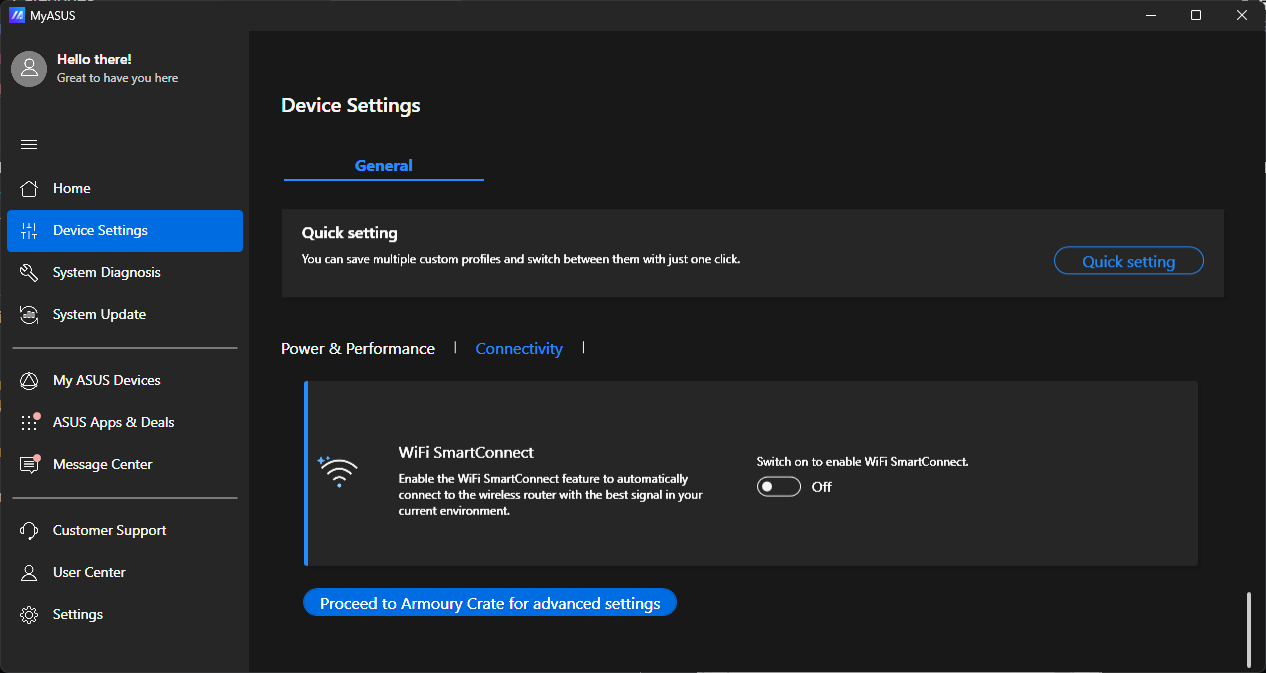Open ASUS Apps & Deals page
This screenshot has width=1266, height=673.
125,422
